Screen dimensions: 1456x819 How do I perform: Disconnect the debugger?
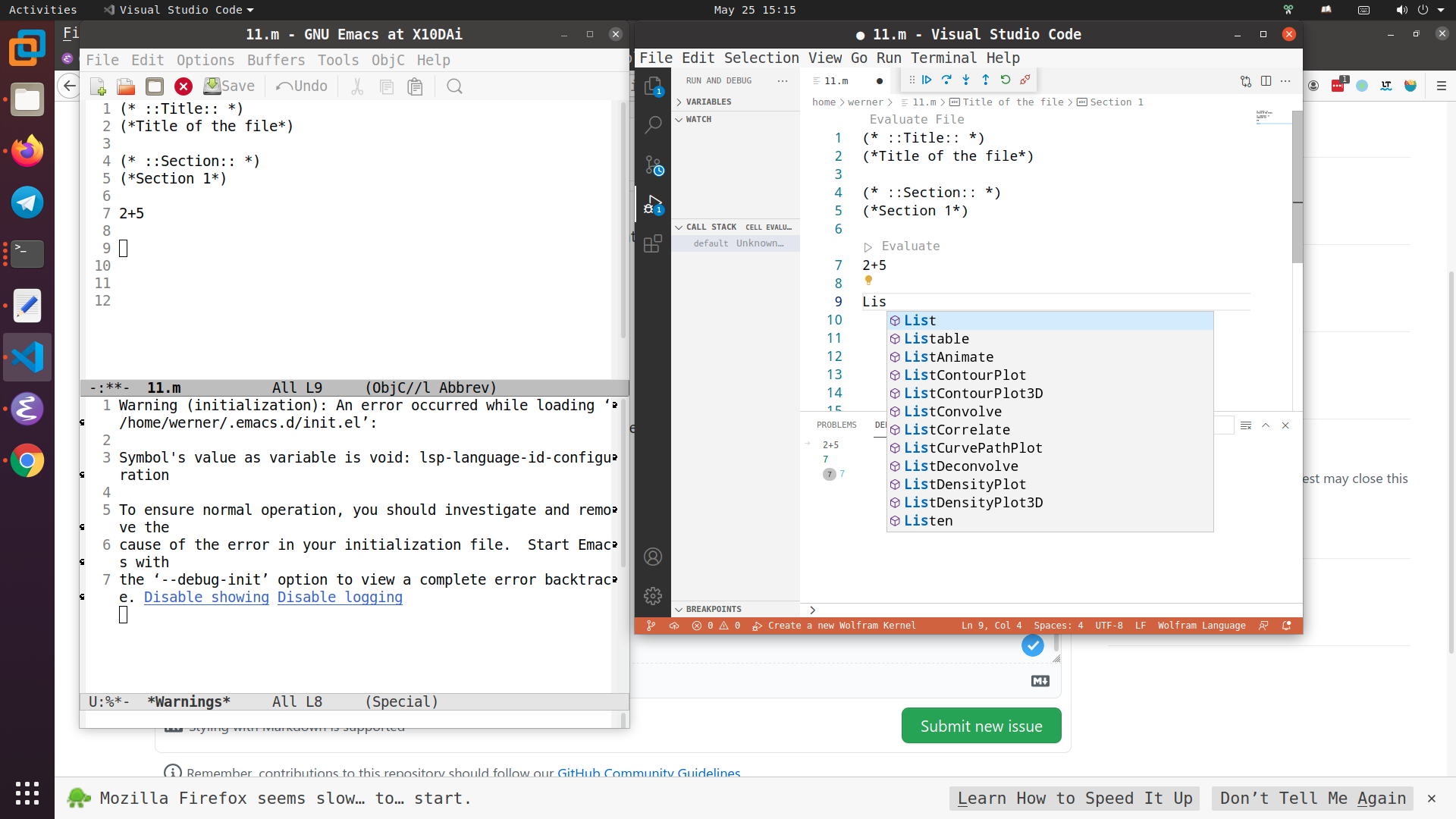click(x=1025, y=80)
